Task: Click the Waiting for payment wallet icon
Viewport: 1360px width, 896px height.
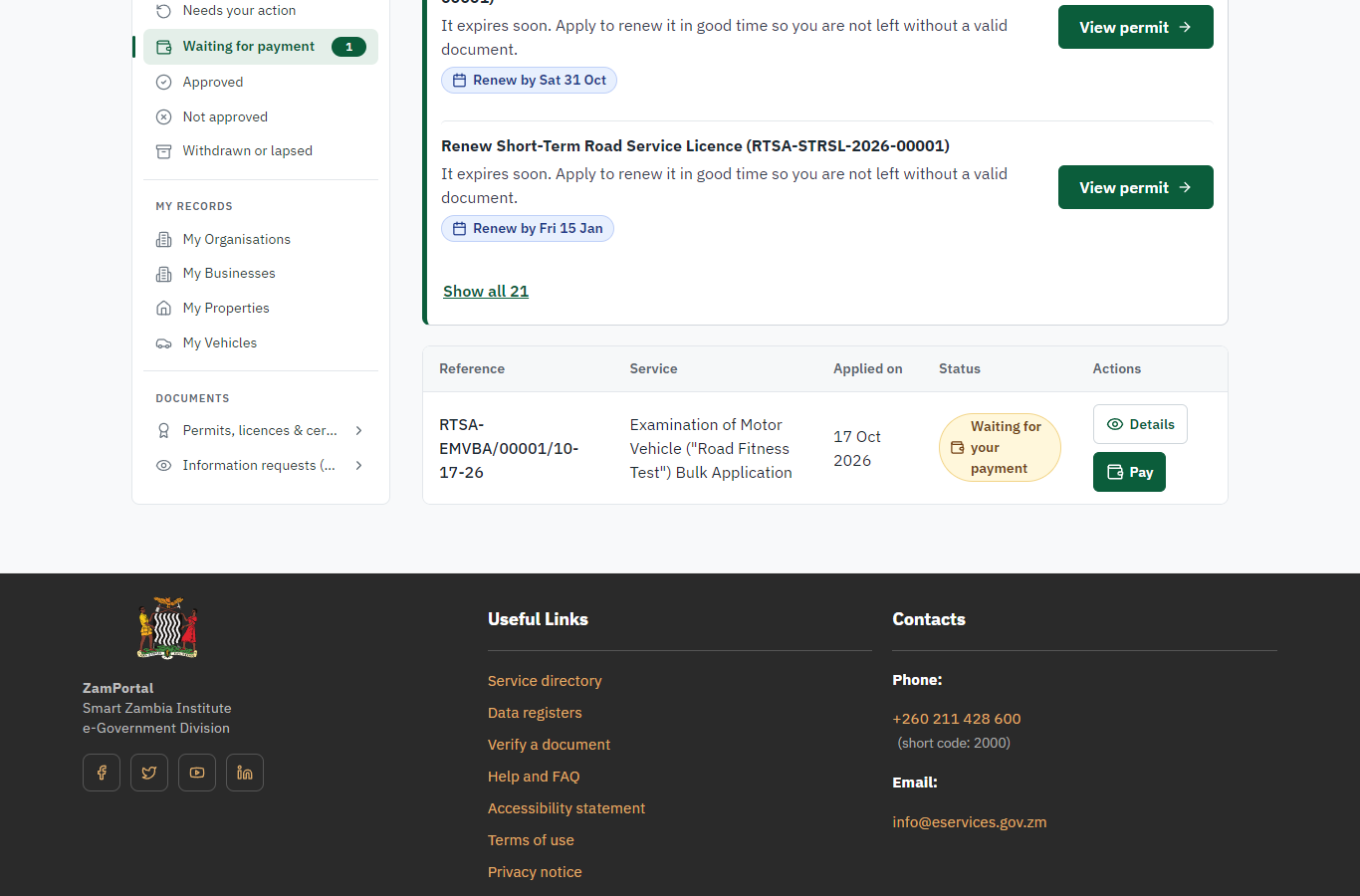Action: tap(164, 47)
